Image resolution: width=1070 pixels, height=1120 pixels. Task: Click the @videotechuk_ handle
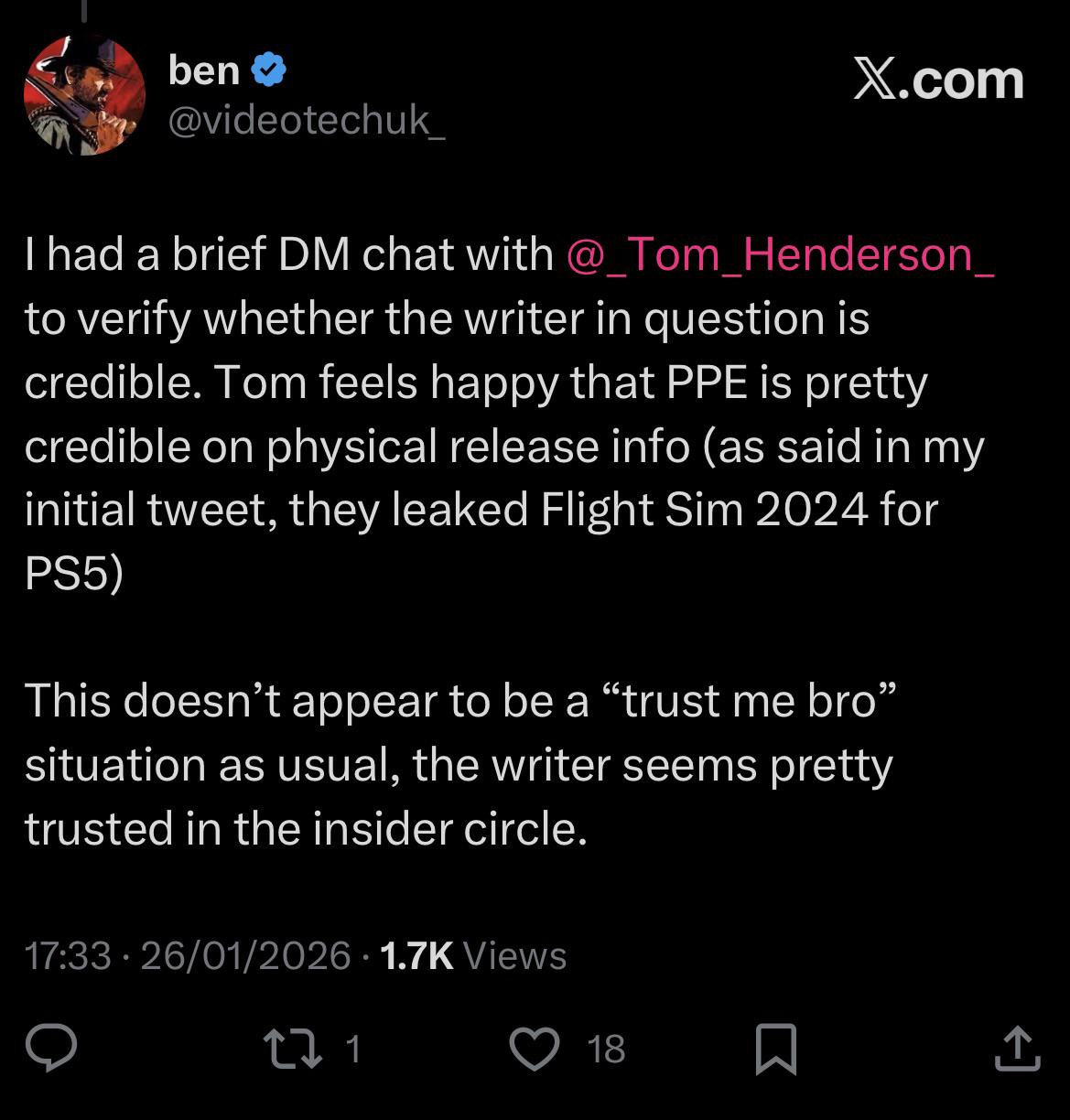[x=307, y=119]
